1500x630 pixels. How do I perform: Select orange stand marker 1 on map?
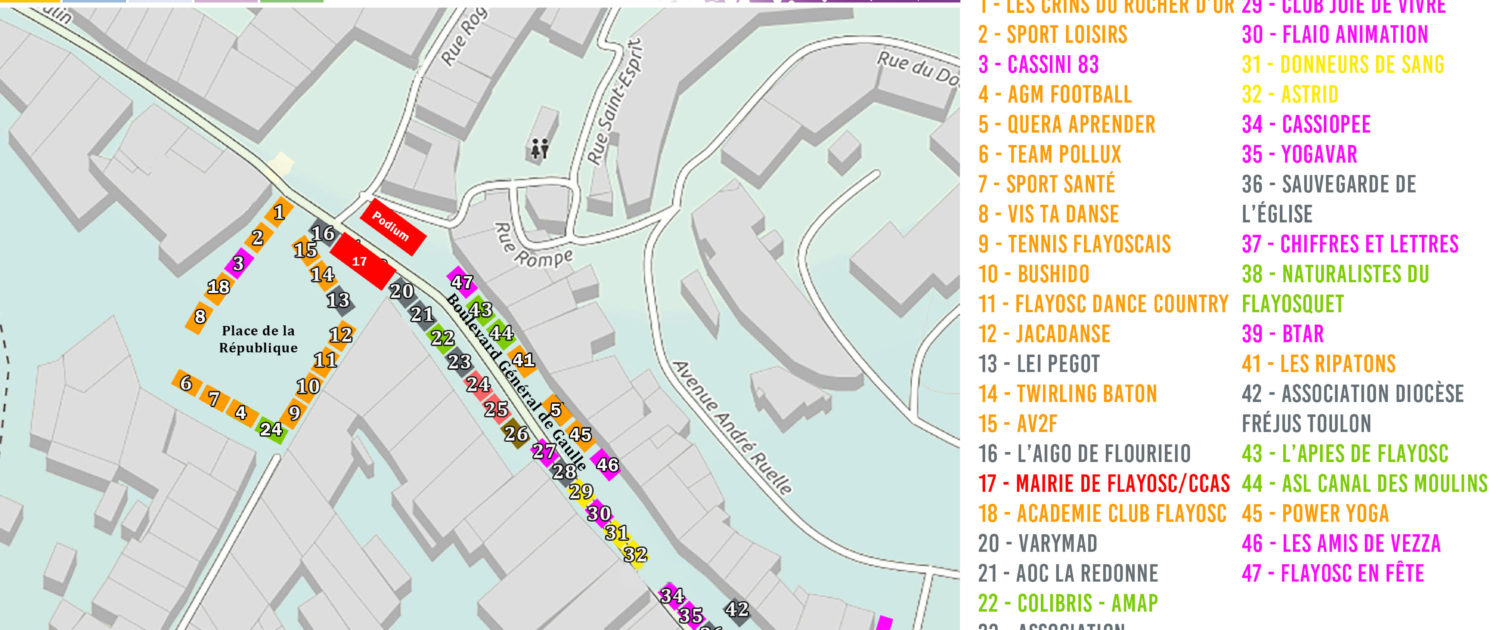(279, 212)
